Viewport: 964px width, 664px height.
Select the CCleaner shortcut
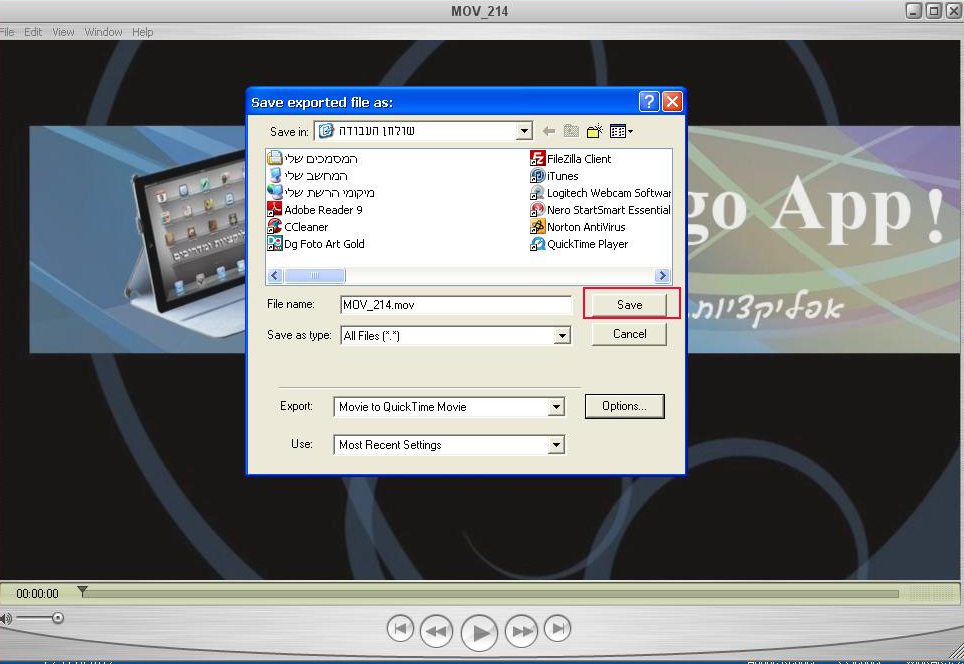[x=298, y=227]
